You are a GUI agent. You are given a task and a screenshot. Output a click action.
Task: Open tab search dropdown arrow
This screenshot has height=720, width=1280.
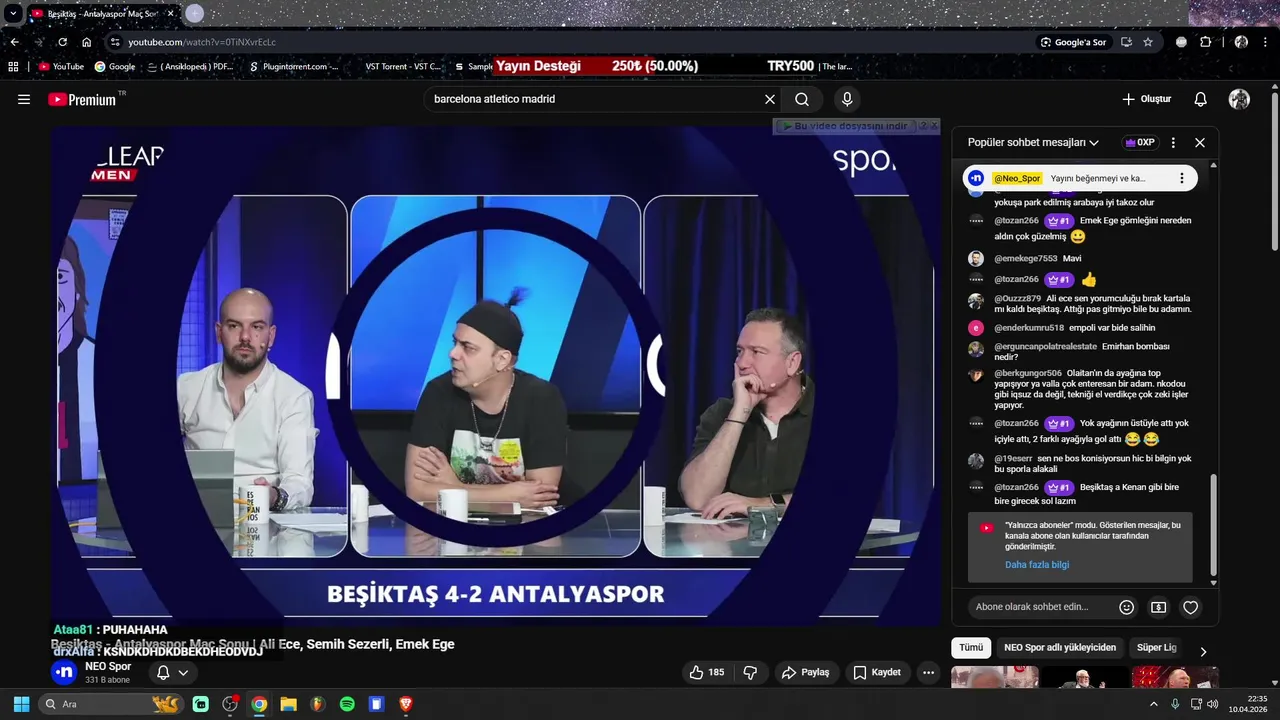pos(13,14)
